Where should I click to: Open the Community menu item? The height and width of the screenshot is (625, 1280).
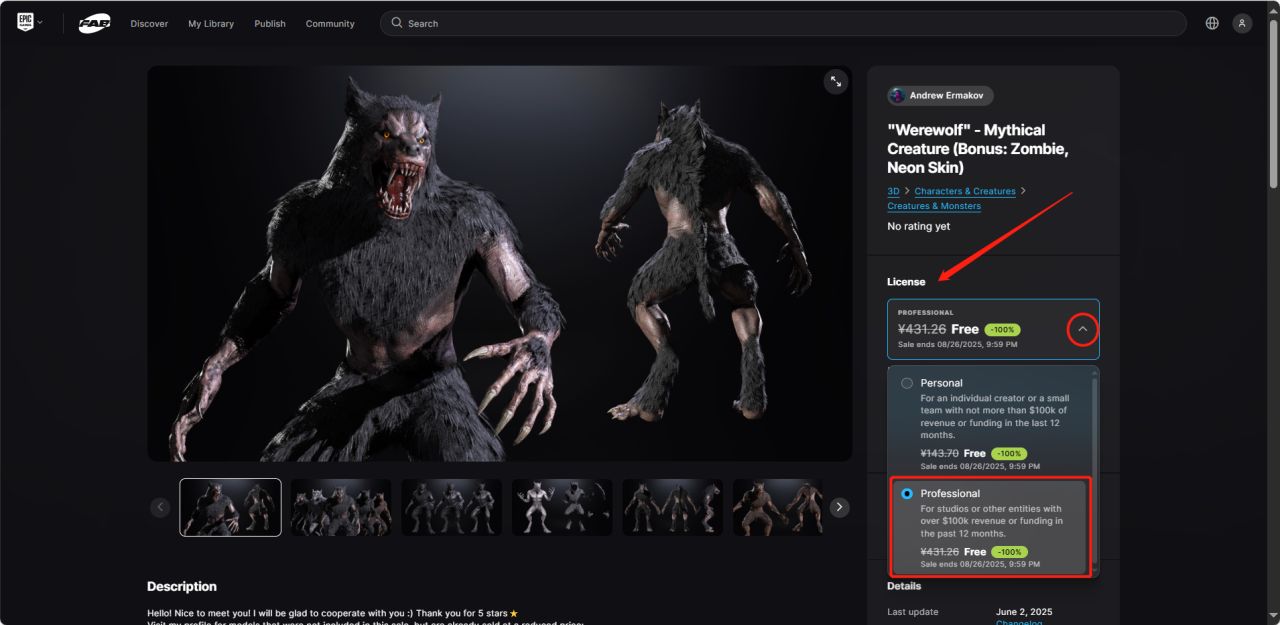tap(330, 23)
